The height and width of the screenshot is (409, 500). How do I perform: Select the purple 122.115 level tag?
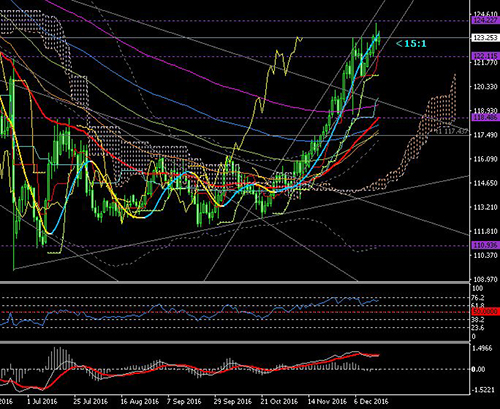pos(485,56)
